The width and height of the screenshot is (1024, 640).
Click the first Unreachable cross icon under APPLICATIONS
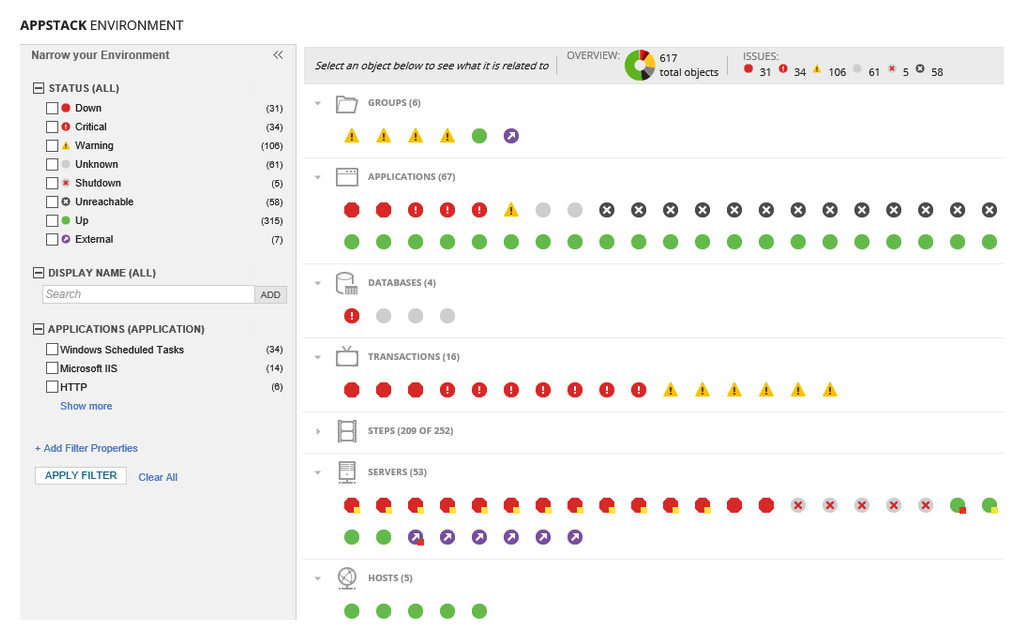pyautogui.click(x=606, y=209)
